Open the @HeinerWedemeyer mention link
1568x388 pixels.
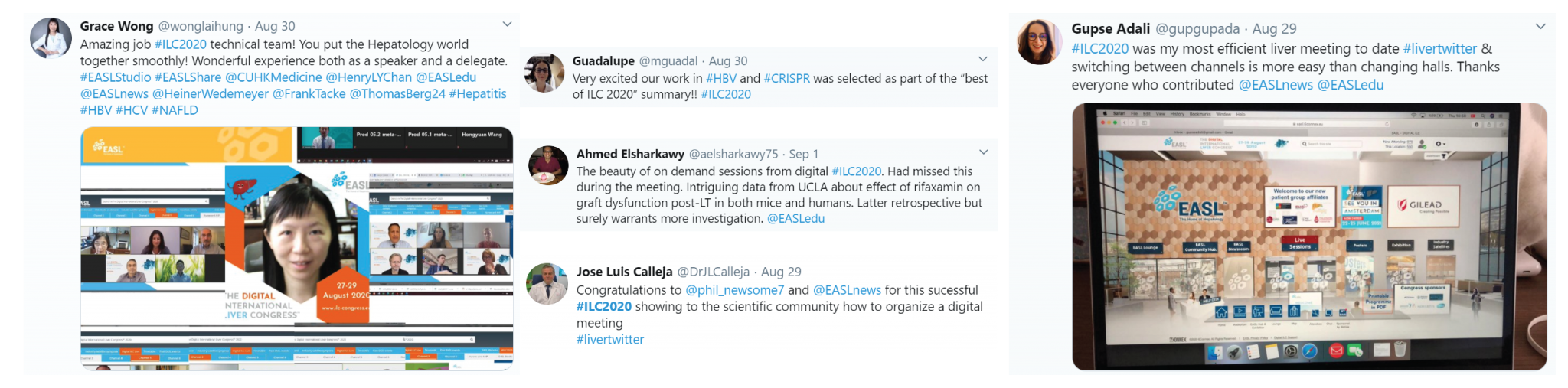(x=211, y=93)
